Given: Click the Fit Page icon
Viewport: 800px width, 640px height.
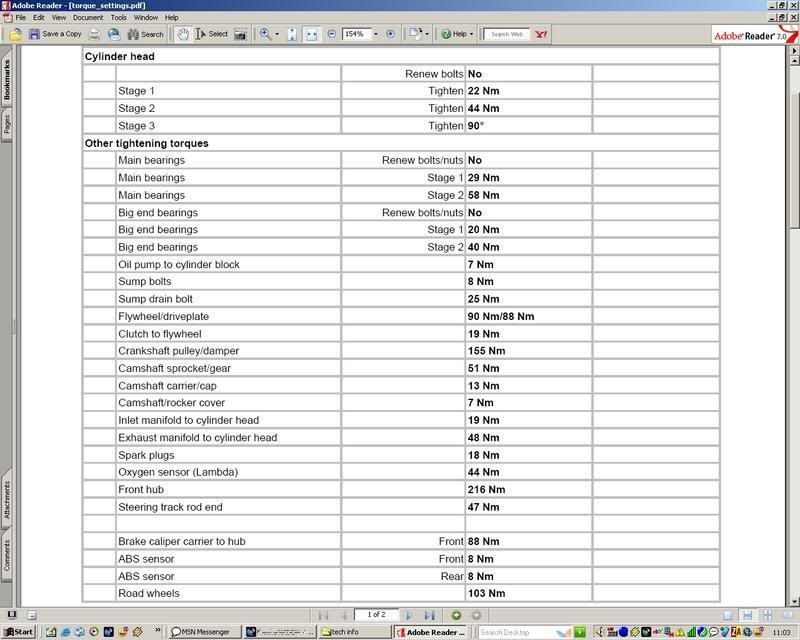Looking at the screenshot, I should click(292, 34).
